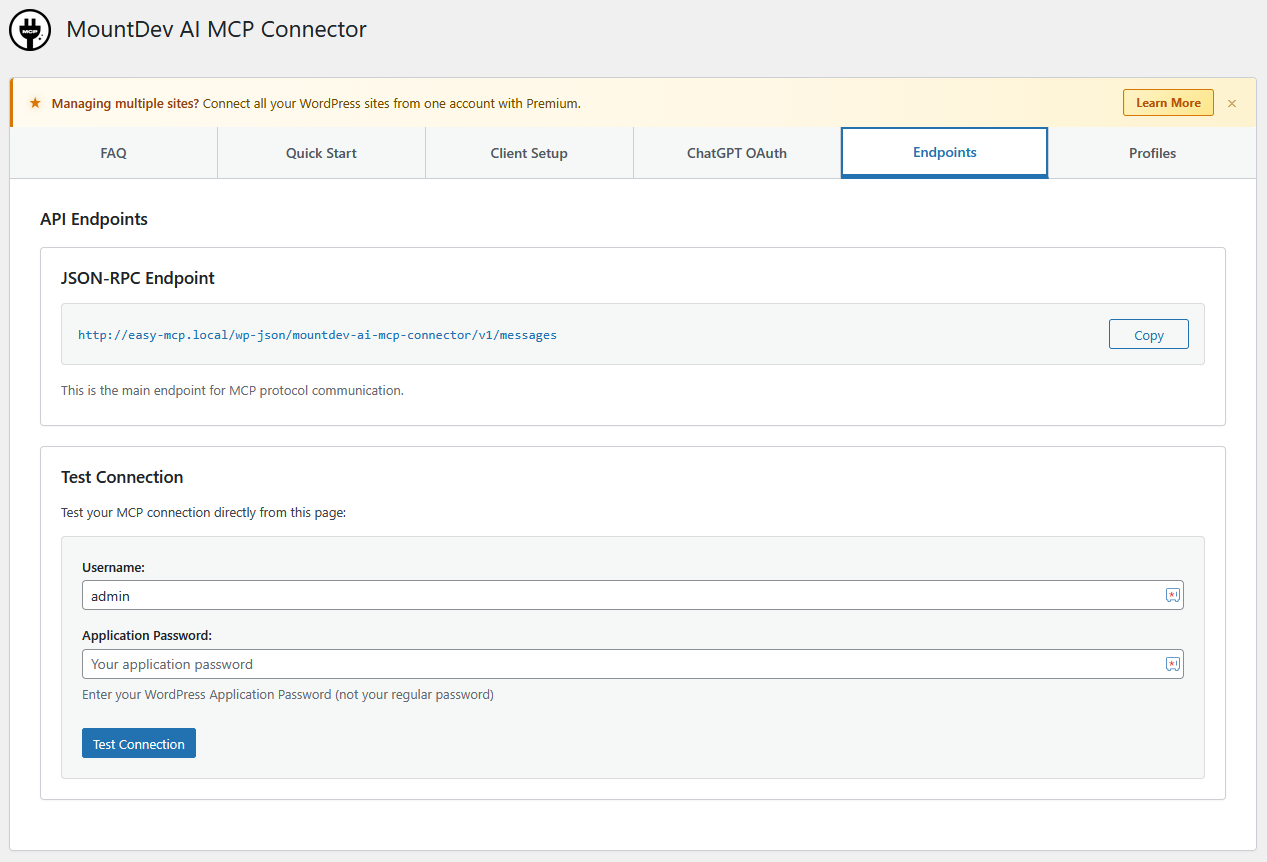Click the Endpoints tab

[x=944, y=153]
